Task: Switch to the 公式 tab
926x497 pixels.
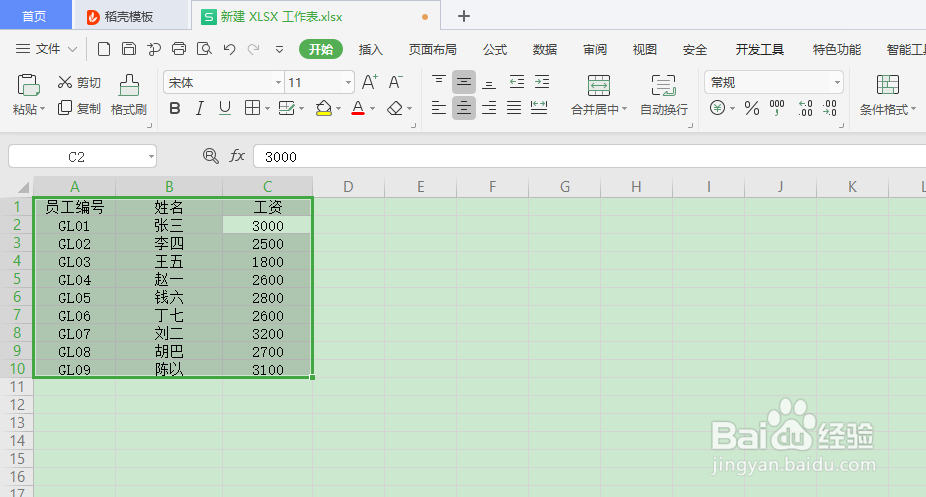Action: (495, 50)
